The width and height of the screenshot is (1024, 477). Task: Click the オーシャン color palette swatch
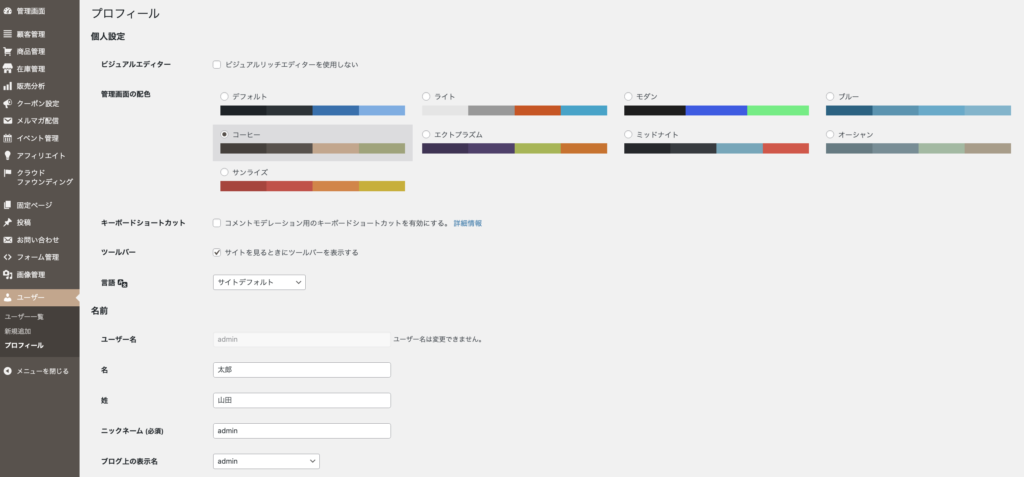click(918, 148)
